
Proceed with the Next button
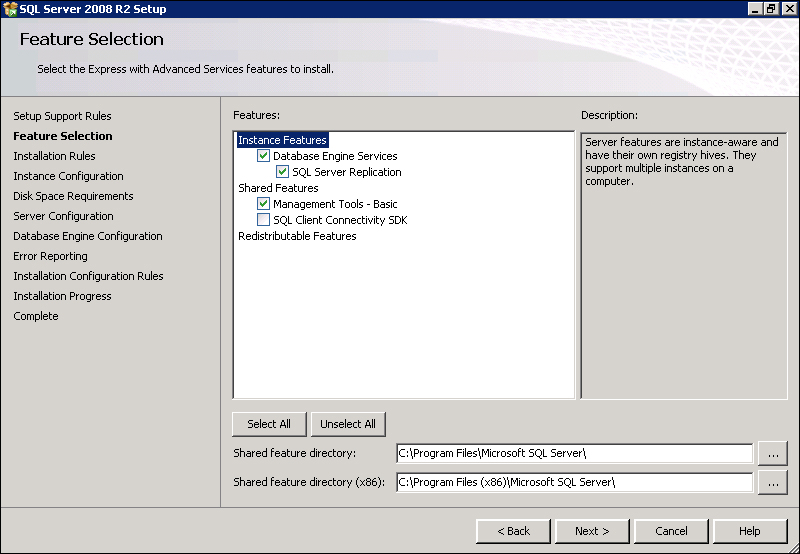[x=592, y=531]
